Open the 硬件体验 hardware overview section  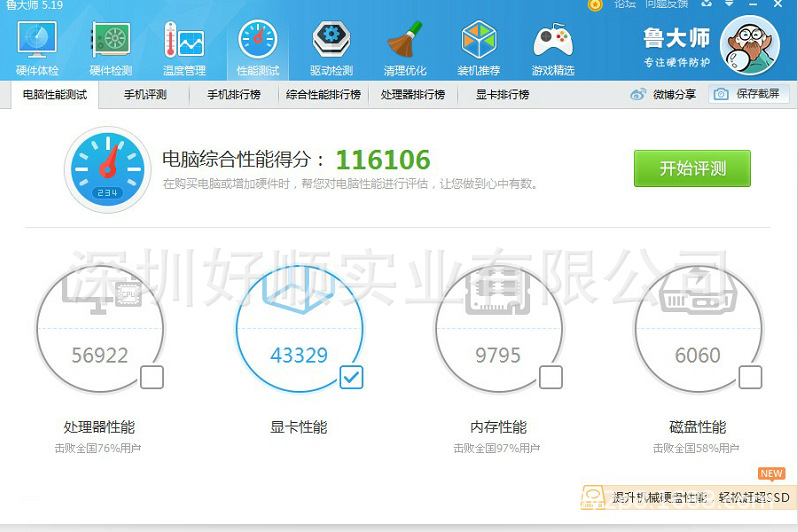[x=37, y=49]
